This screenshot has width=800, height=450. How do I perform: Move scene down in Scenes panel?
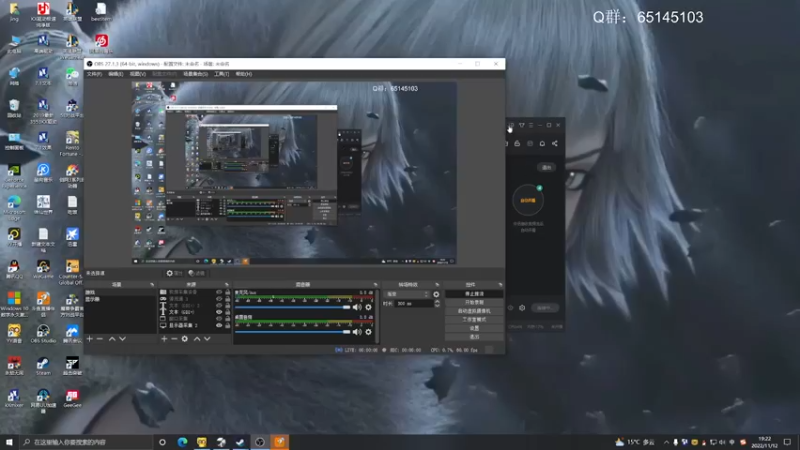[122, 339]
